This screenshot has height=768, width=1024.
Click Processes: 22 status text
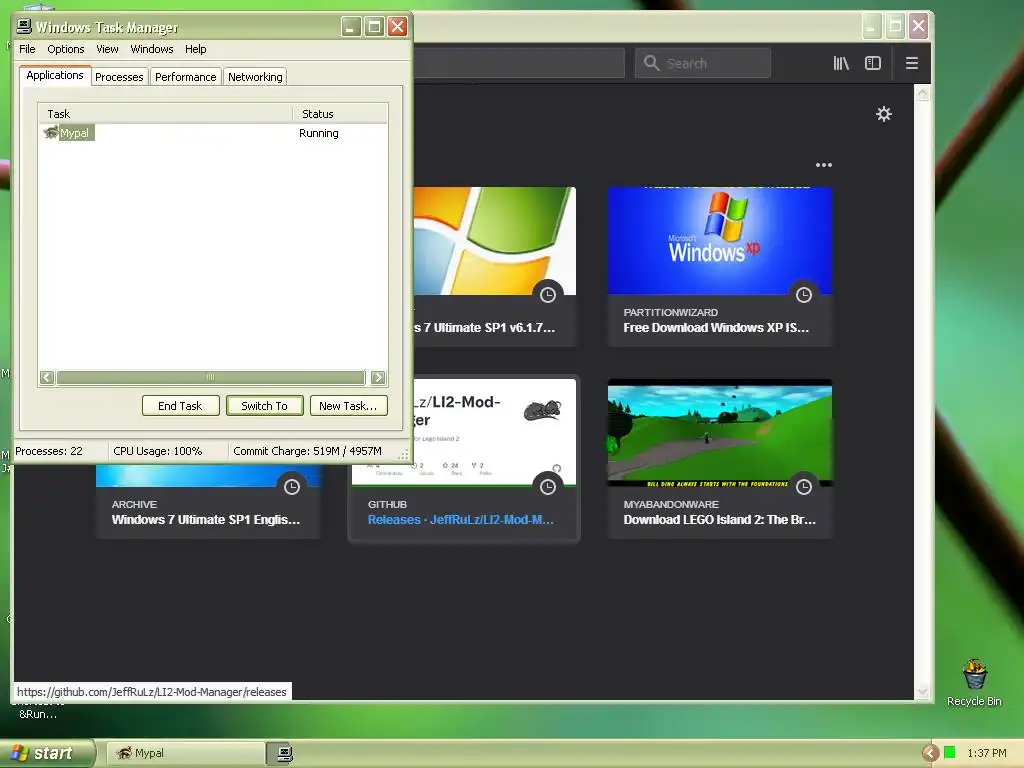pyautogui.click(x=49, y=451)
